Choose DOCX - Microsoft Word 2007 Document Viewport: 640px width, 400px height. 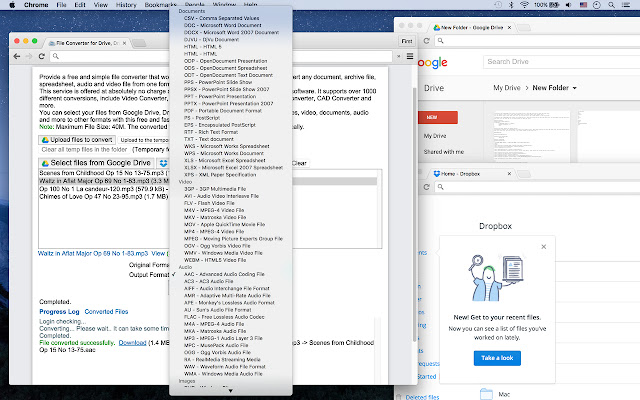coord(231,32)
